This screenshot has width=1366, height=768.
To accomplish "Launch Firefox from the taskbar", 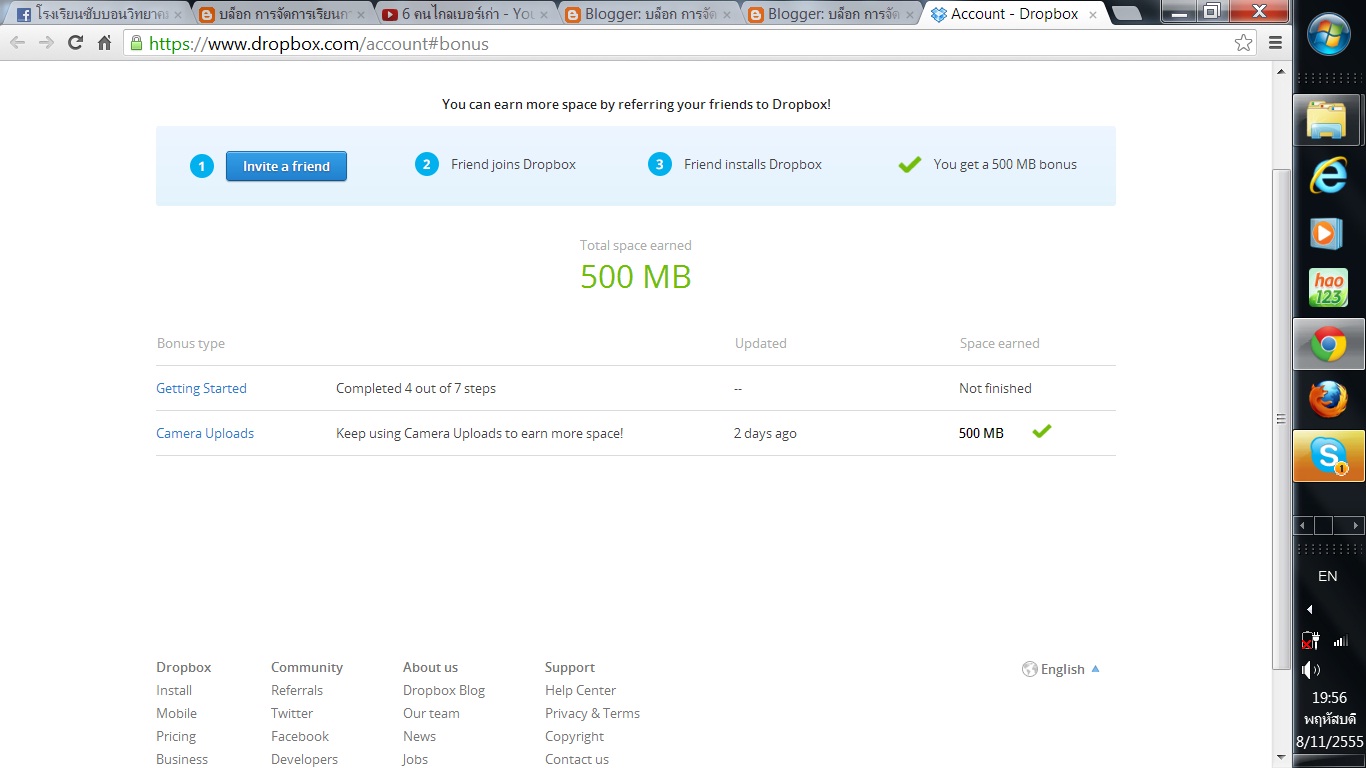I will point(1328,401).
